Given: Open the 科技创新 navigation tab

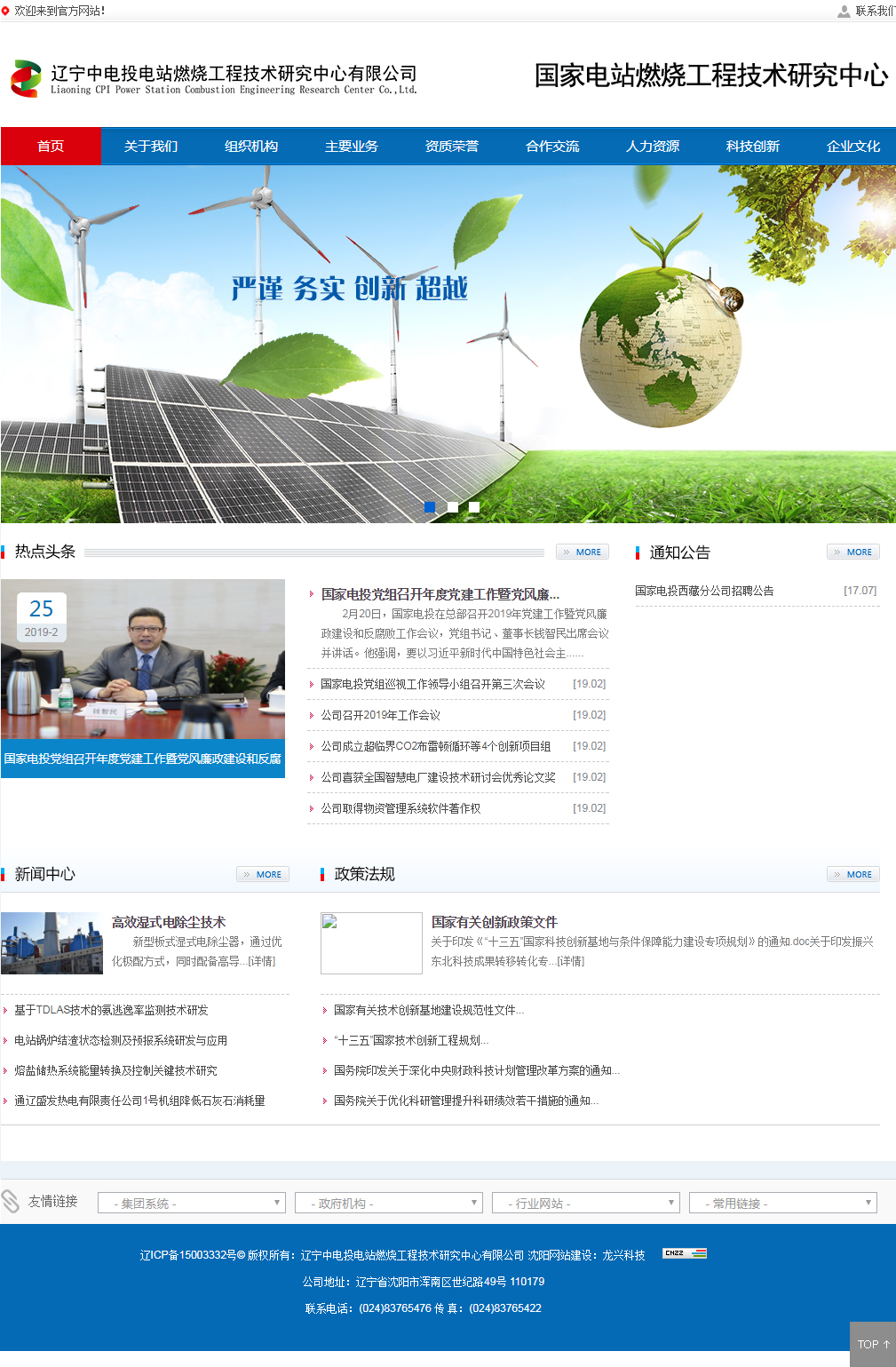Looking at the screenshot, I should (753, 147).
